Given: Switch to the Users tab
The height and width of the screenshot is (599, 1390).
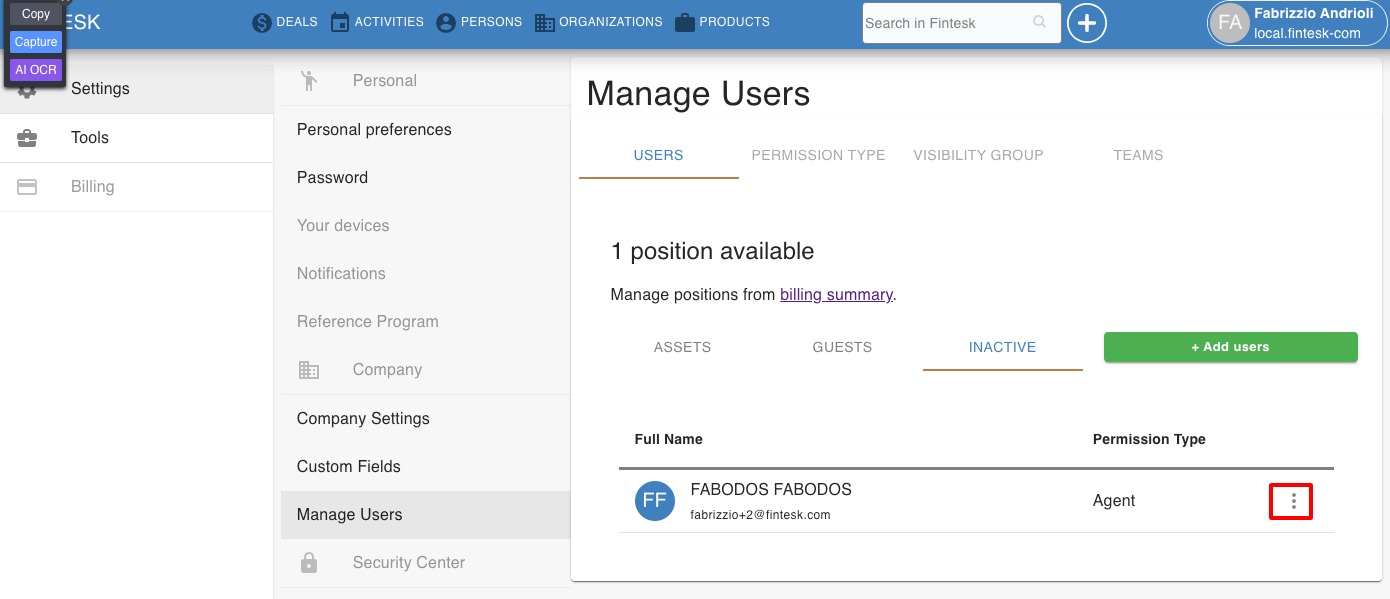Looking at the screenshot, I should (659, 155).
